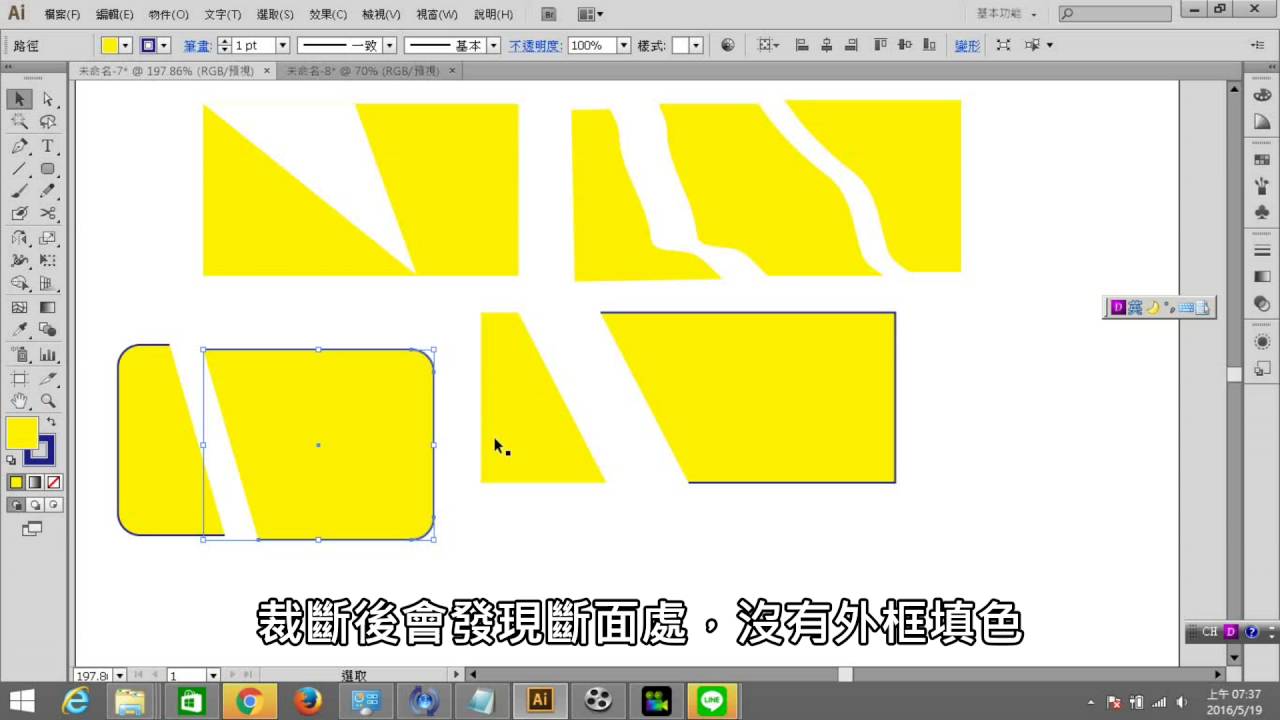This screenshot has height=720, width=1280.
Task: Pick the Gradient tool
Action: point(47,308)
